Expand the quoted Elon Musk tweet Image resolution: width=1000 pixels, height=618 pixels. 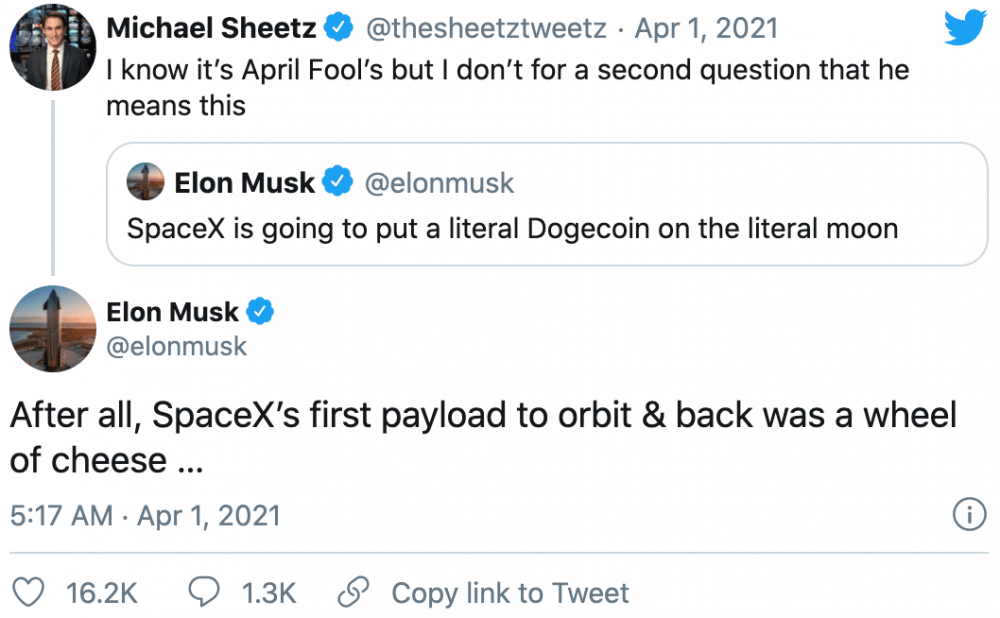click(x=548, y=205)
